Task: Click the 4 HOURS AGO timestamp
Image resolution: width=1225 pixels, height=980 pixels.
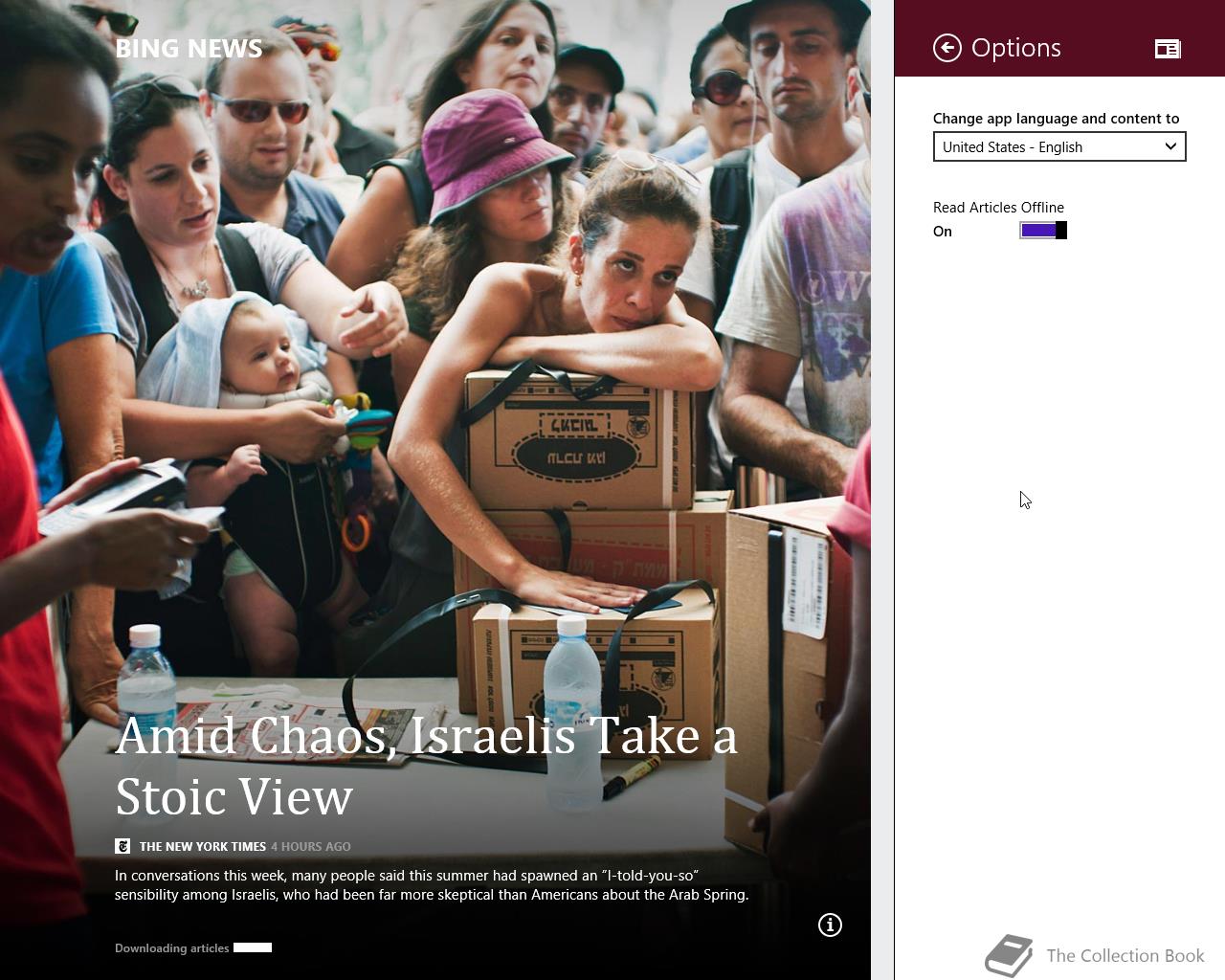Action: coord(311,846)
